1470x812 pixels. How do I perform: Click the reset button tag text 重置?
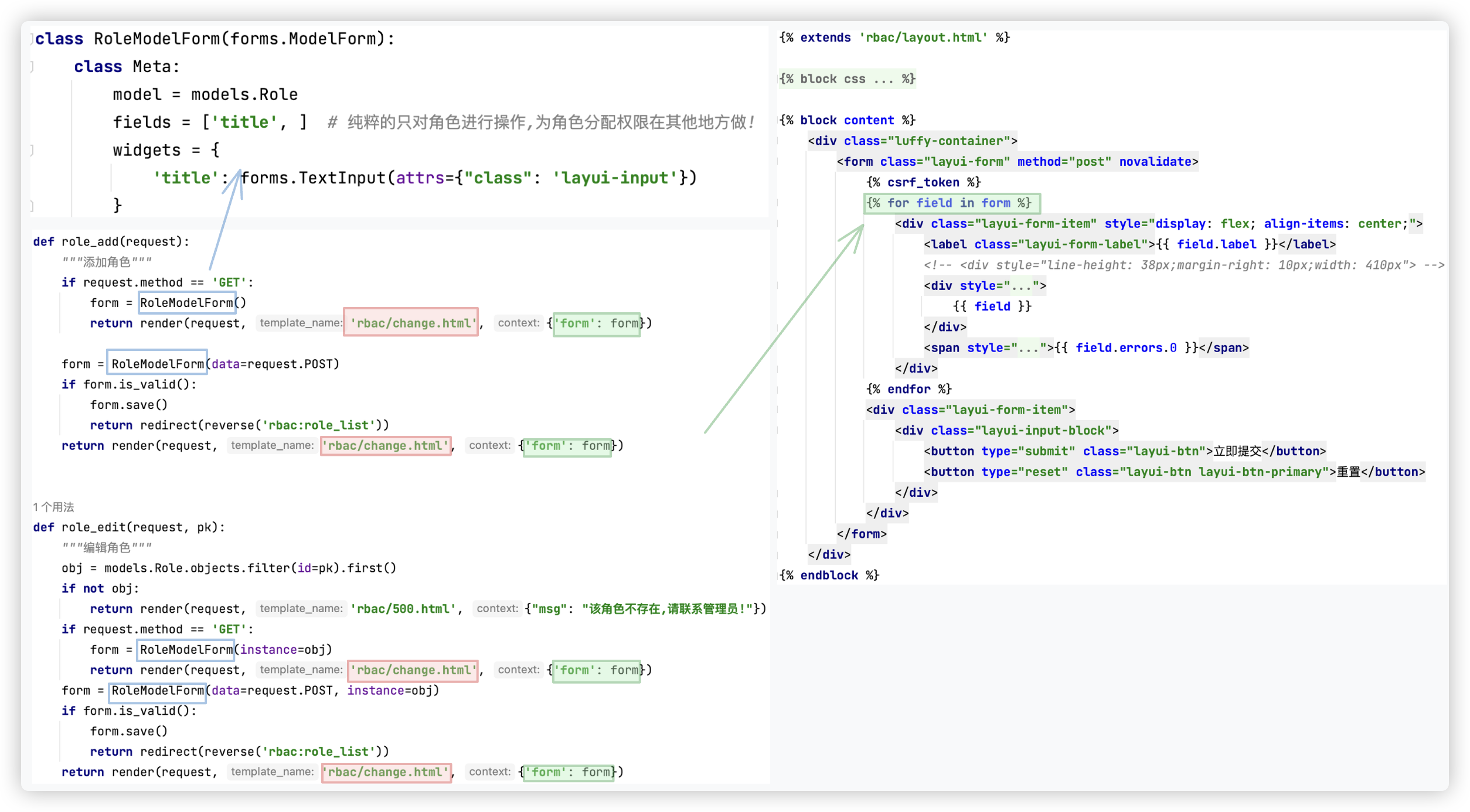tap(1348, 472)
